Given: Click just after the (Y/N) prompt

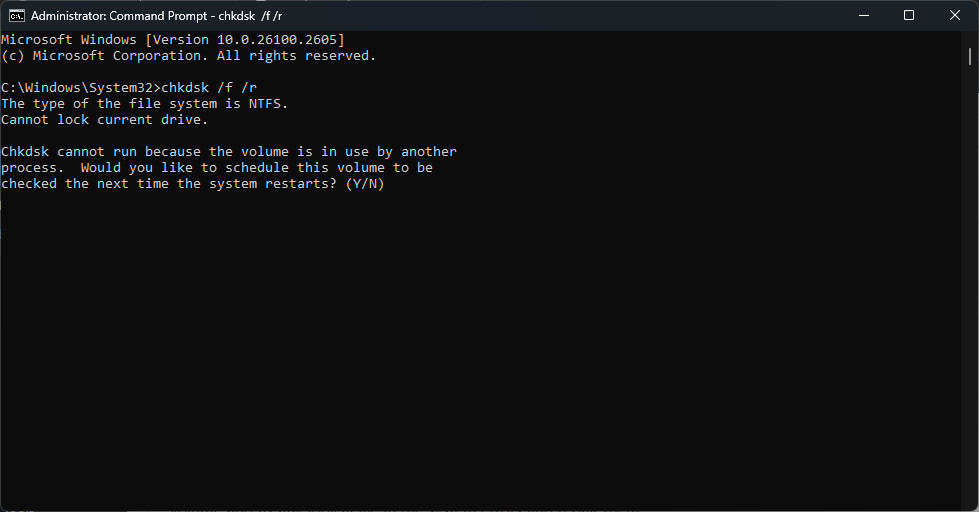Looking at the screenshot, I should [393, 183].
